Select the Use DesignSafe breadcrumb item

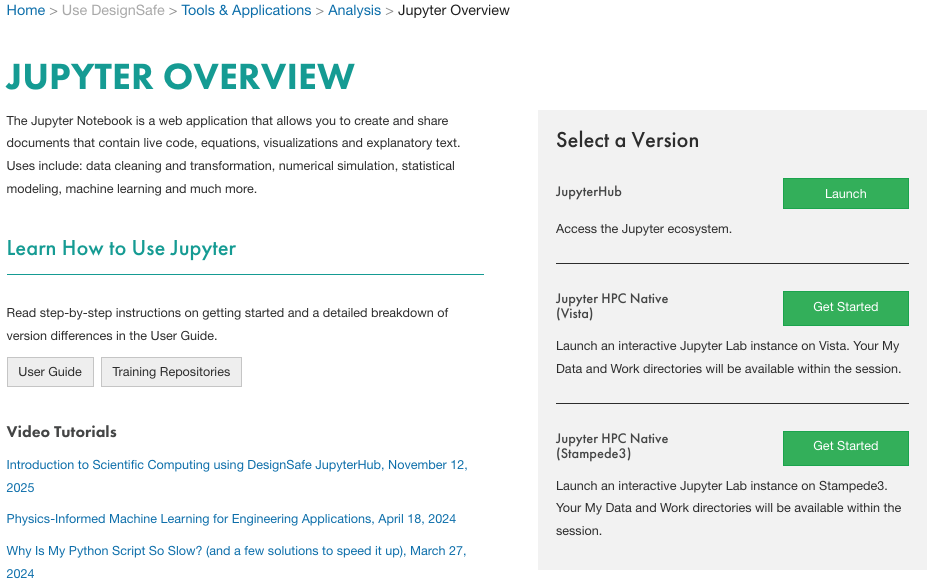click(x=112, y=10)
